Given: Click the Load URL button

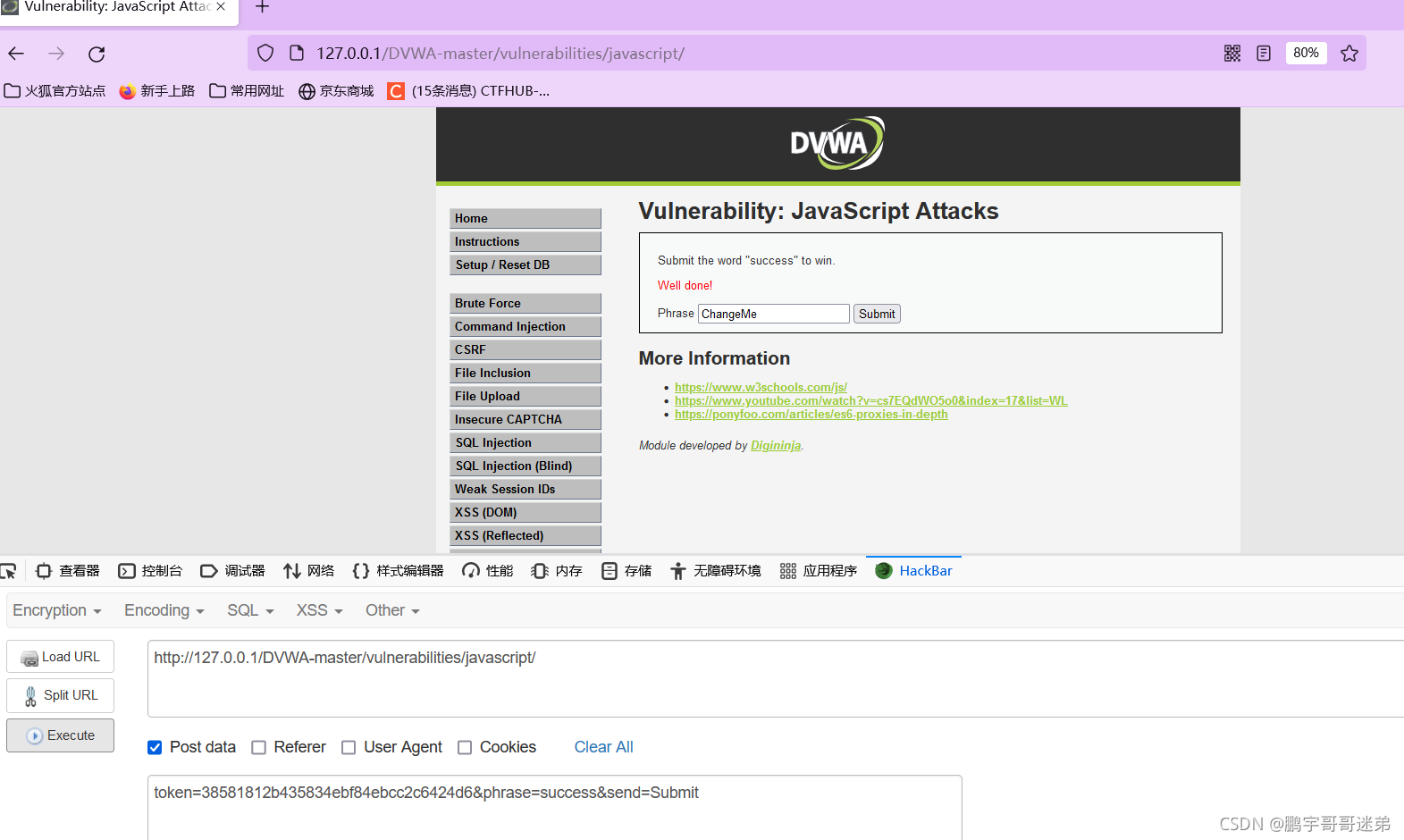Looking at the screenshot, I should [60, 657].
